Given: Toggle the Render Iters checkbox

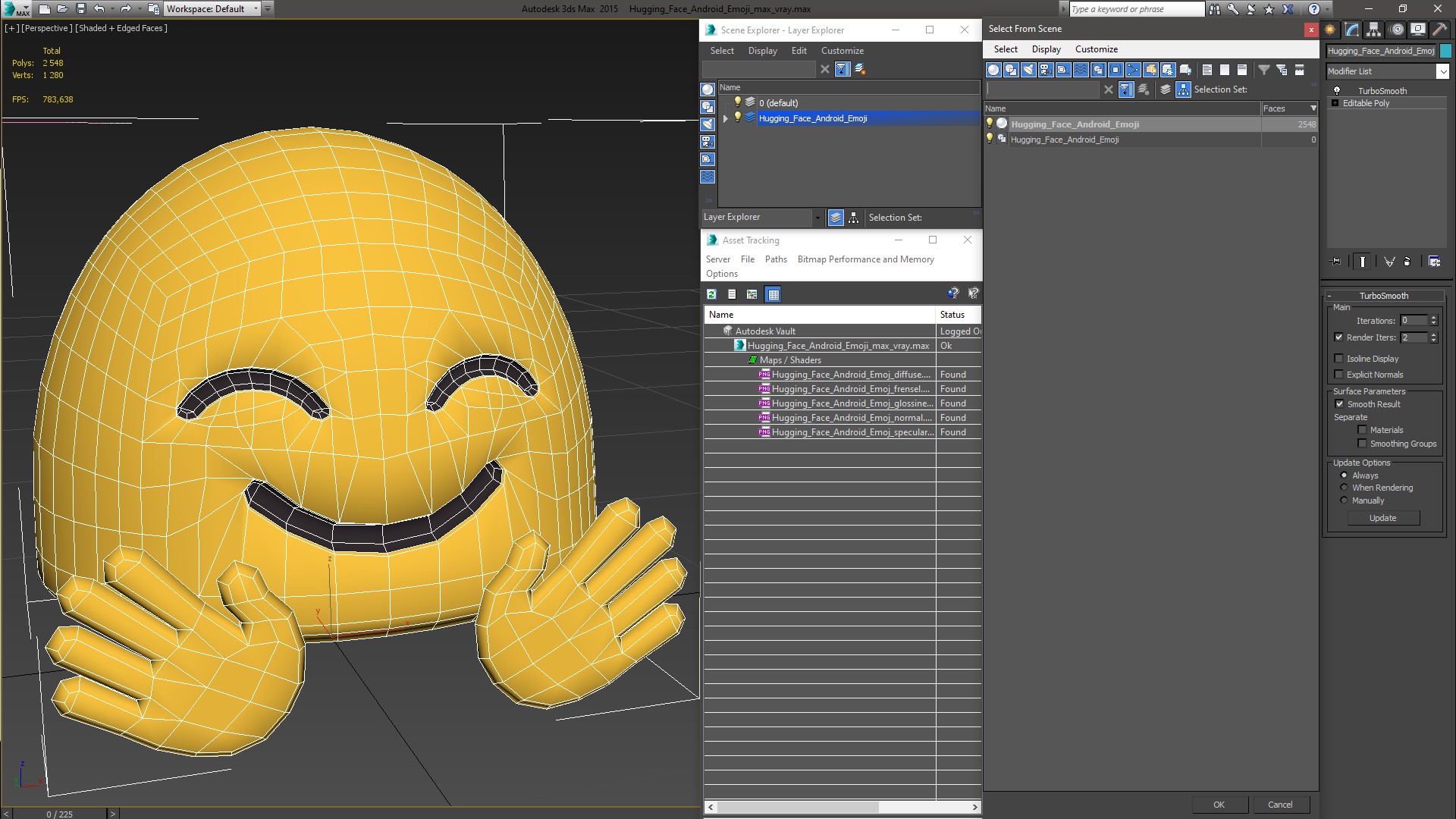Looking at the screenshot, I should [1338, 337].
